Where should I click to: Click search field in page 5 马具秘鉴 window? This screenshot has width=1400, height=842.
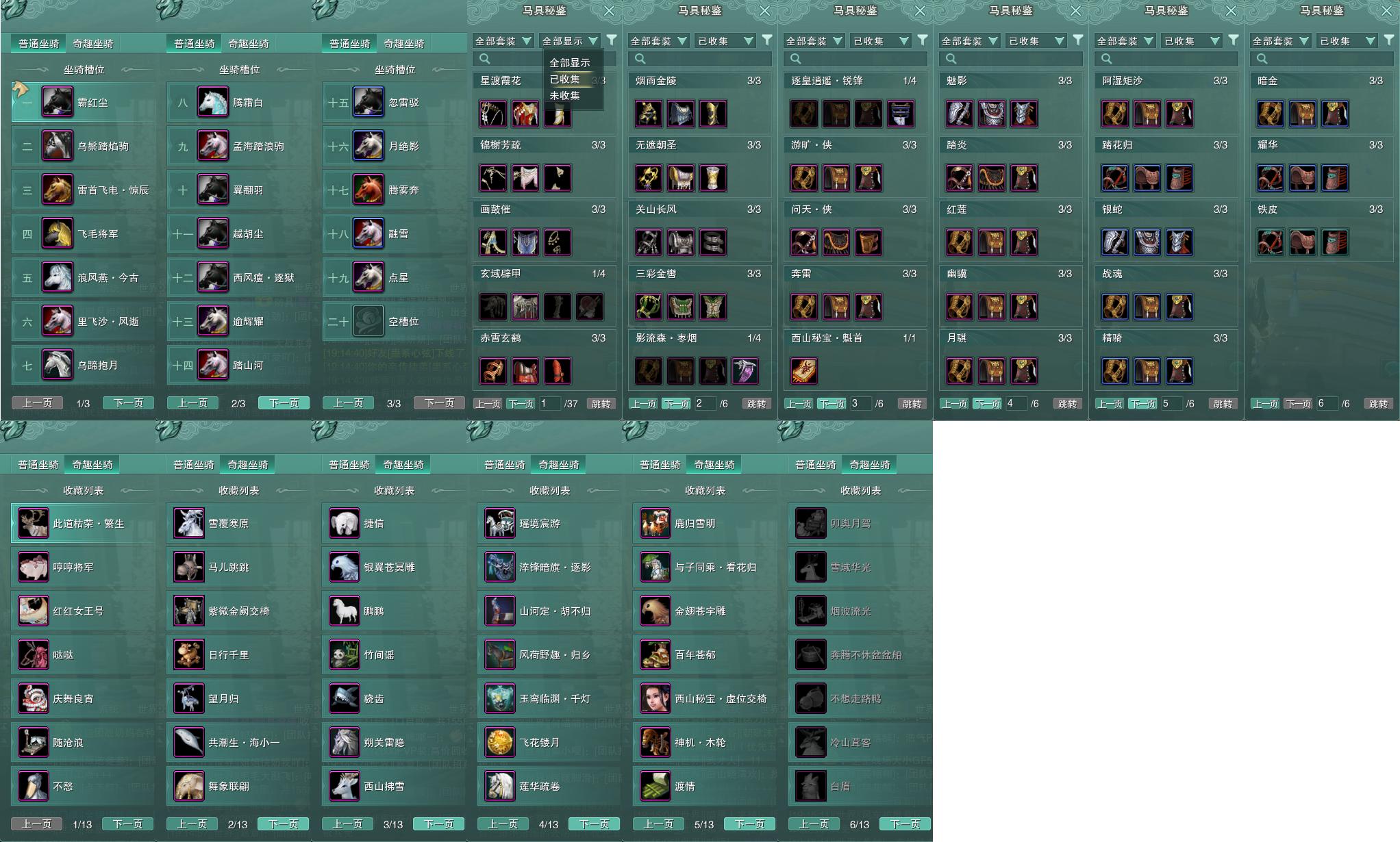click(1166, 59)
